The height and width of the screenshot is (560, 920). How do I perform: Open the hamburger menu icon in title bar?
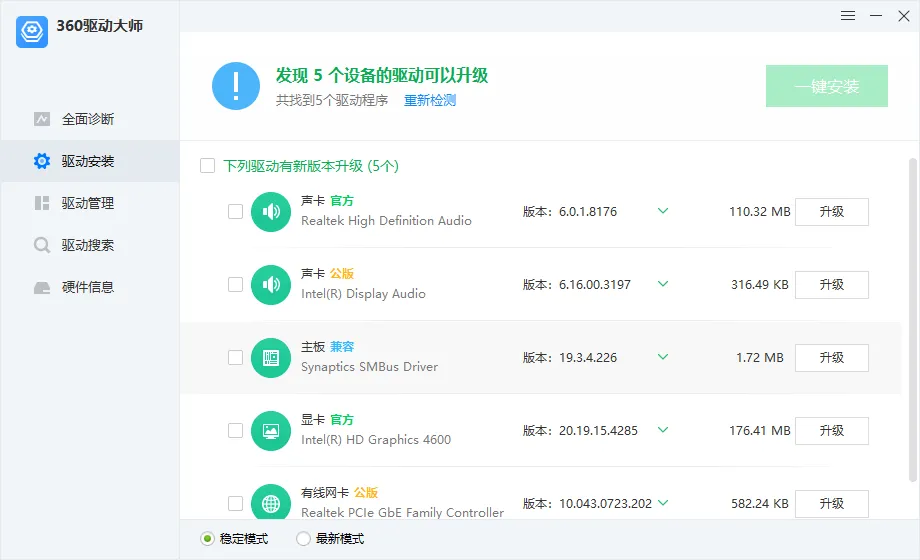pyautogui.click(x=848, y=16)
